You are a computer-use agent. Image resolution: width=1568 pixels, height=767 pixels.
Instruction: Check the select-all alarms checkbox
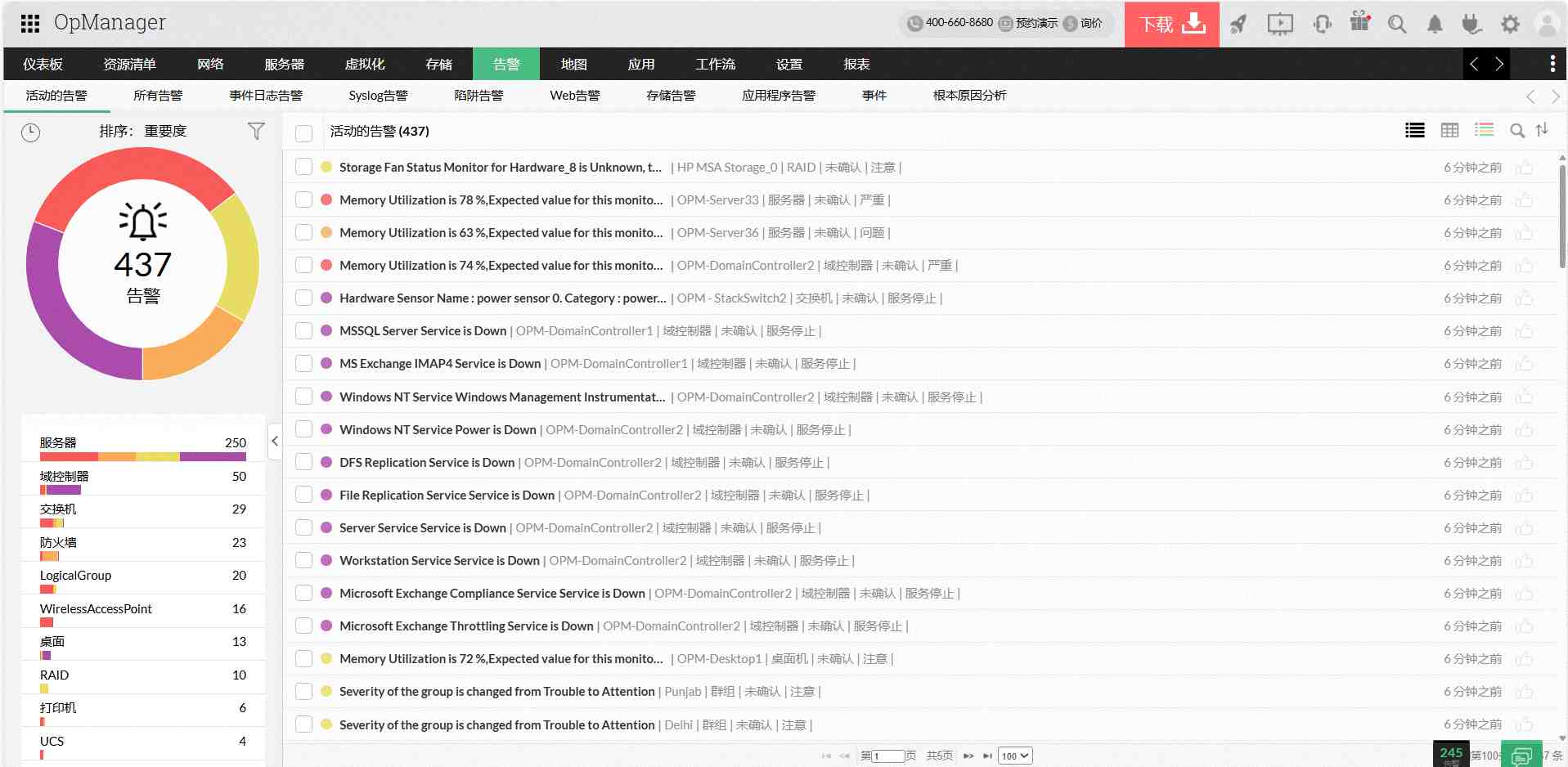tap(303, 132)
